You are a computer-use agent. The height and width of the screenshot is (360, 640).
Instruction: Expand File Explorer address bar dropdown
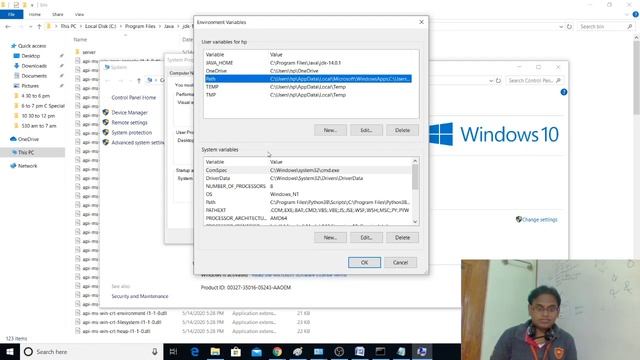tap(561, 27)
